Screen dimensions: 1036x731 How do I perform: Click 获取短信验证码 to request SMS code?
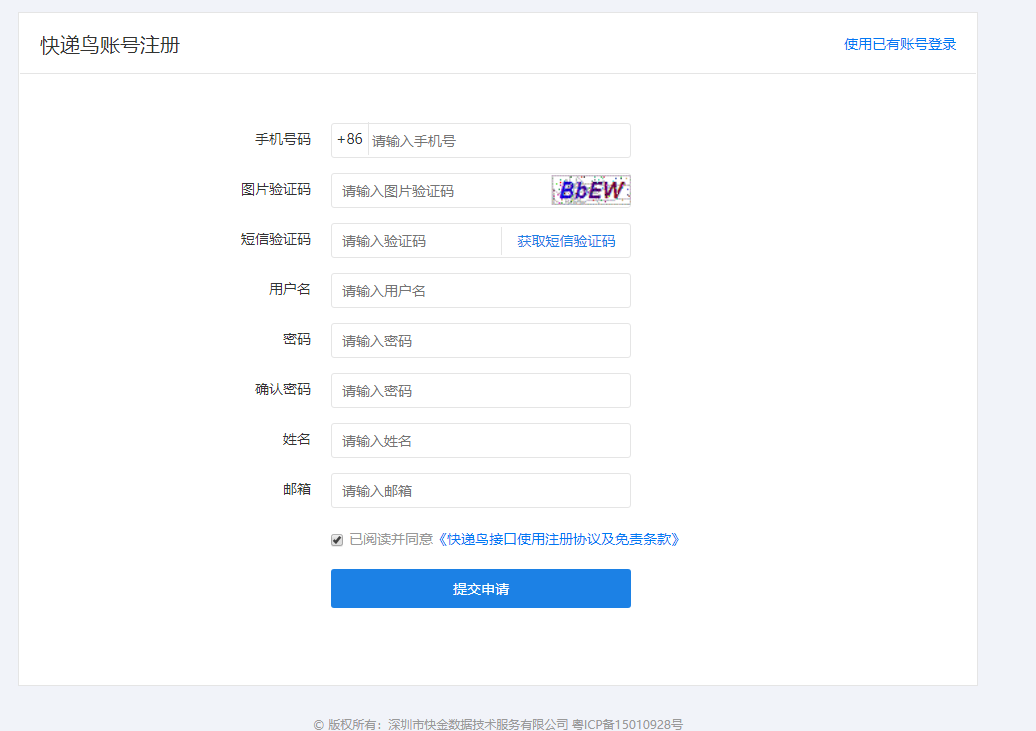coord(566,241)
